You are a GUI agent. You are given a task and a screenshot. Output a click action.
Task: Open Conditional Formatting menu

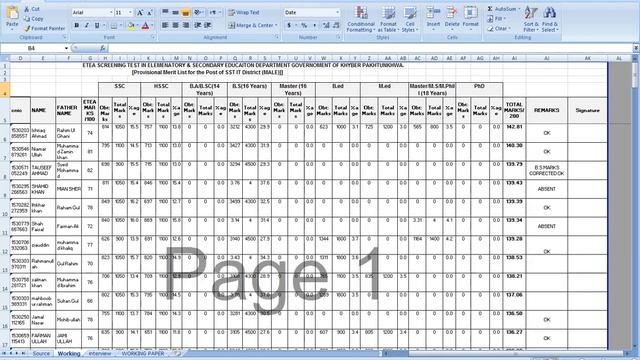coord(360,19)
